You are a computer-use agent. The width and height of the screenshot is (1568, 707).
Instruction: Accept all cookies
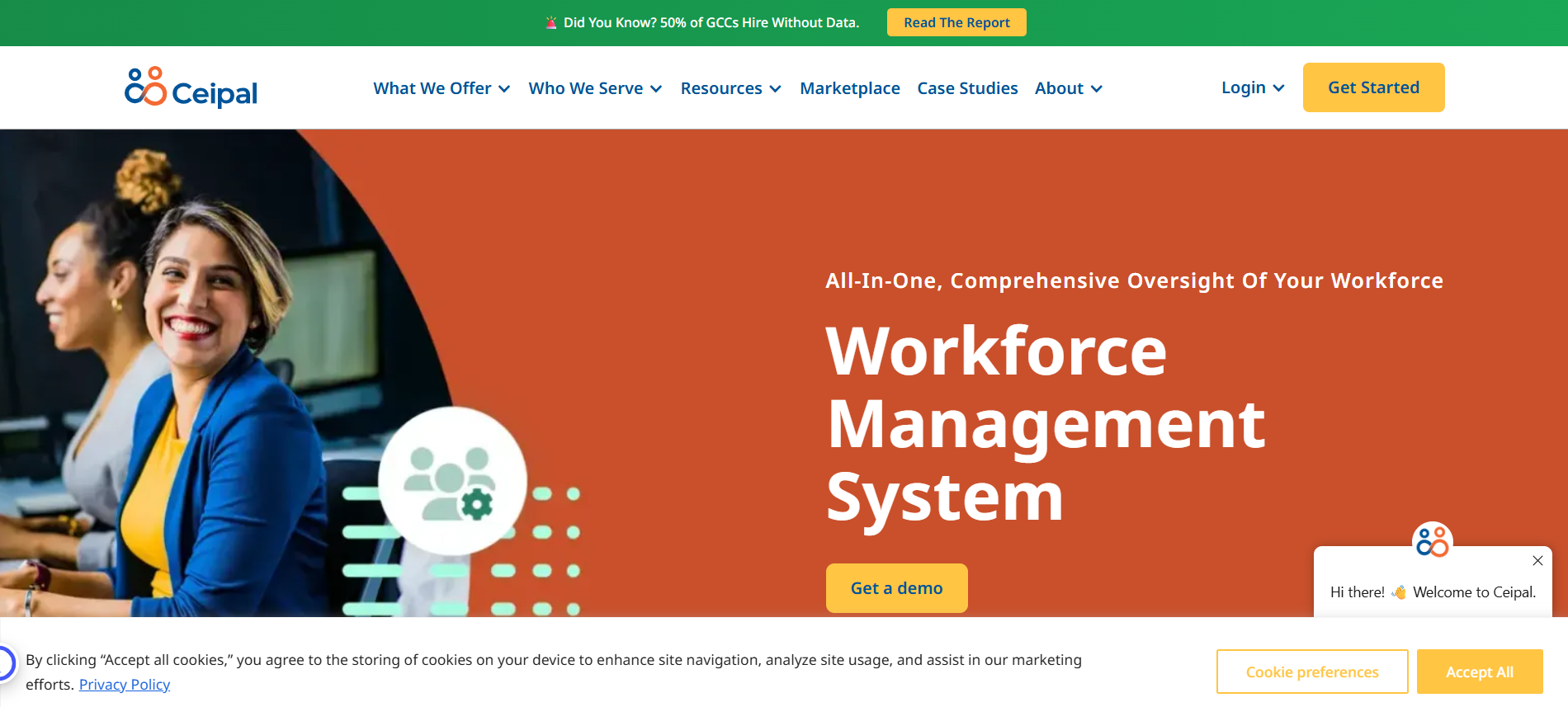pyautogui.click(x=1480, y=672)
